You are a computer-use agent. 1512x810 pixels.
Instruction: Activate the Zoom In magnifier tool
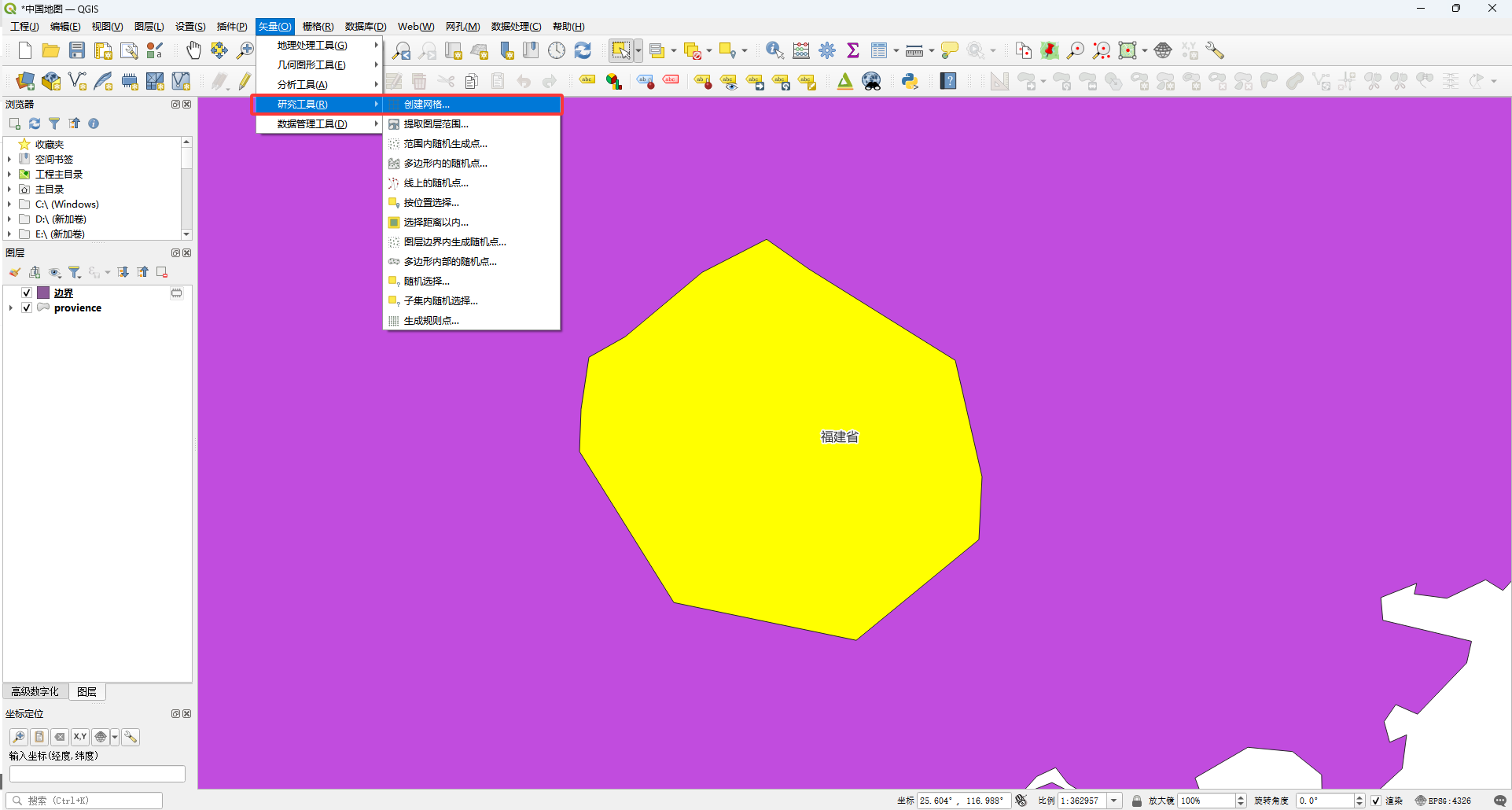pos(245,51)
